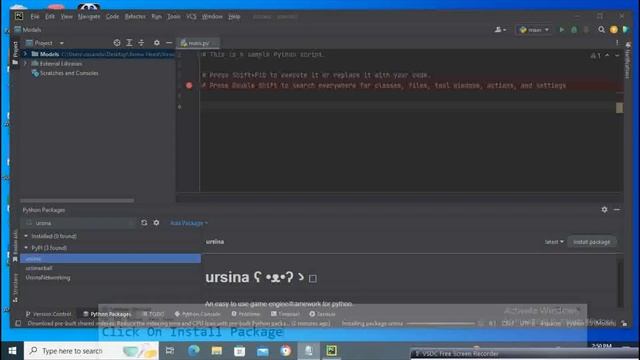Click the Install package button
The width and height of the screenshot is (640, 360).
591,242
